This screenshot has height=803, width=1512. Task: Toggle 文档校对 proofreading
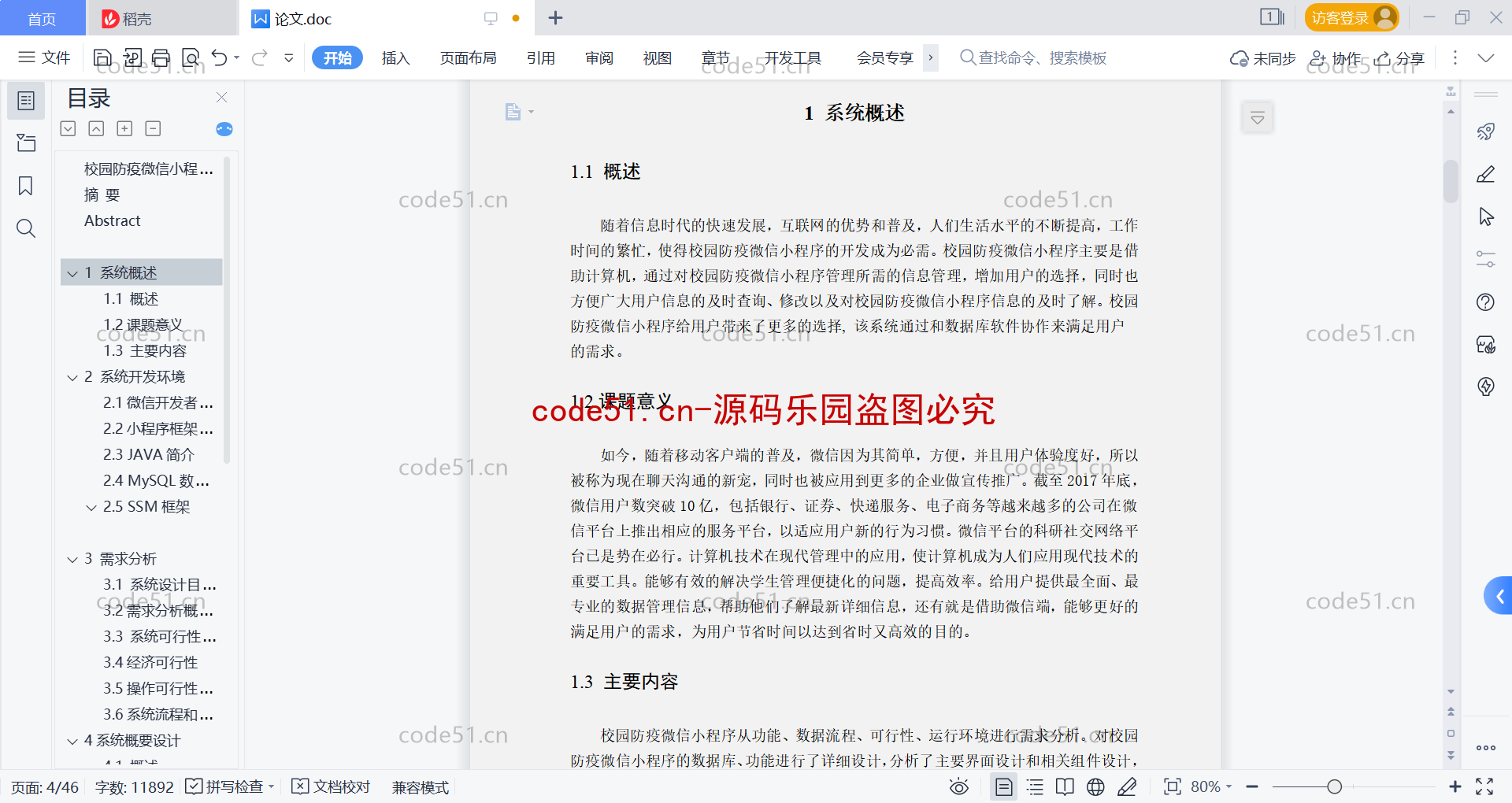pos(331,786)
